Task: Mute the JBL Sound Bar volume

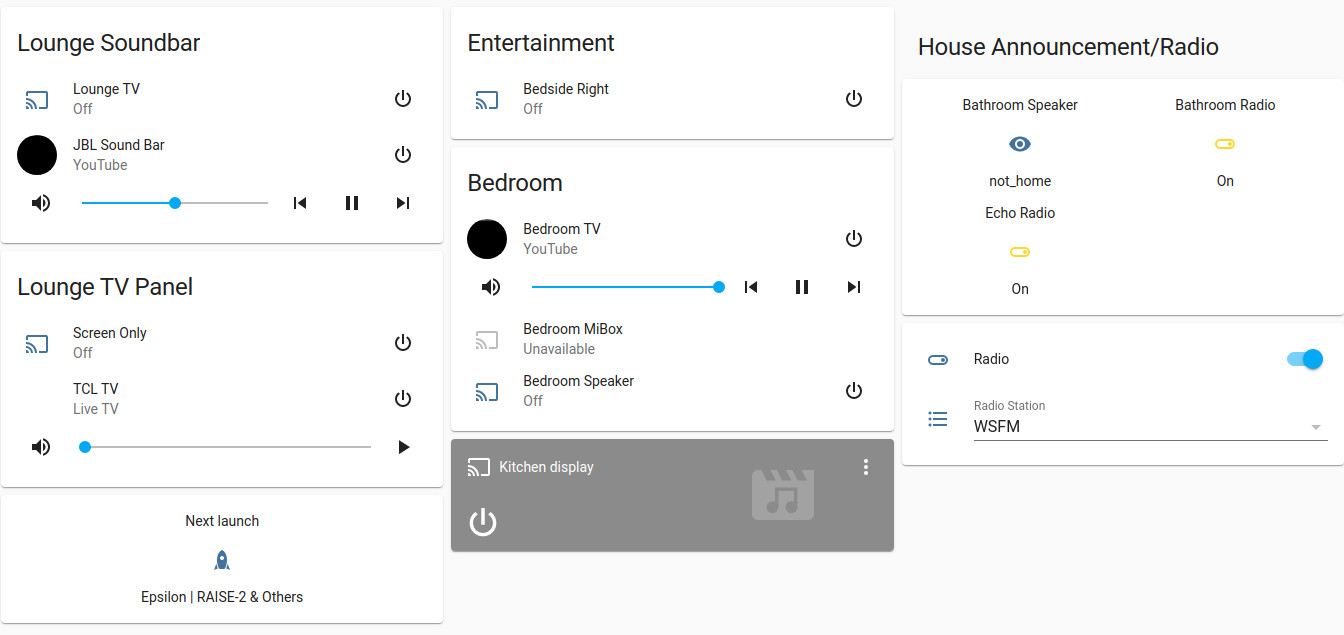Action: pyautogui.click(x=41, y=203)
